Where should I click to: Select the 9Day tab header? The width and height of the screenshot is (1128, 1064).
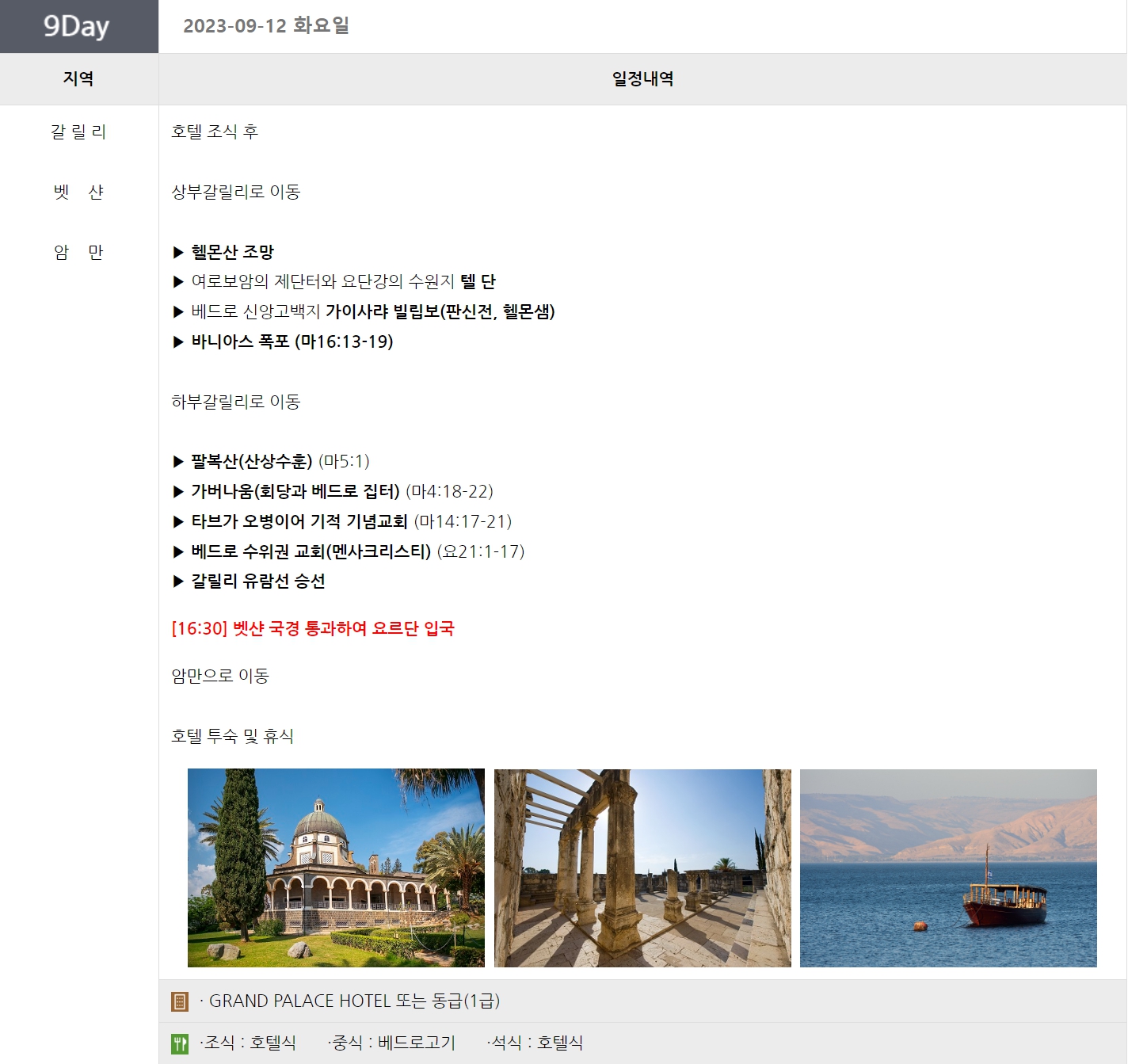tap(78, 26)
